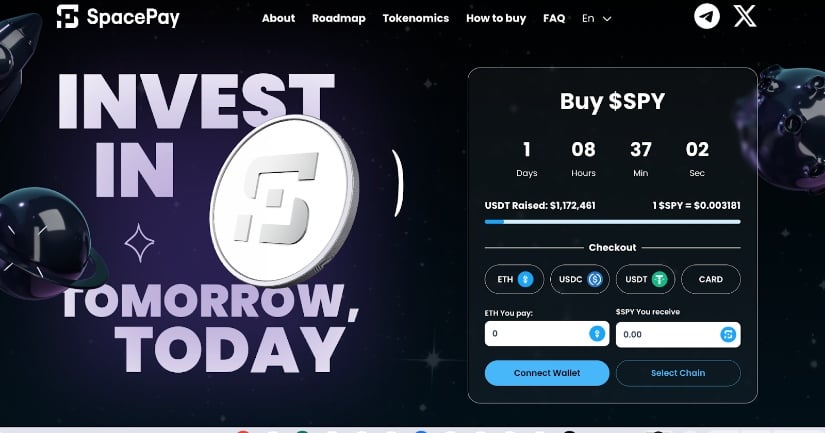The image size is (825, 433).
Task: Open the How to buy page
Action: (496, 18)
